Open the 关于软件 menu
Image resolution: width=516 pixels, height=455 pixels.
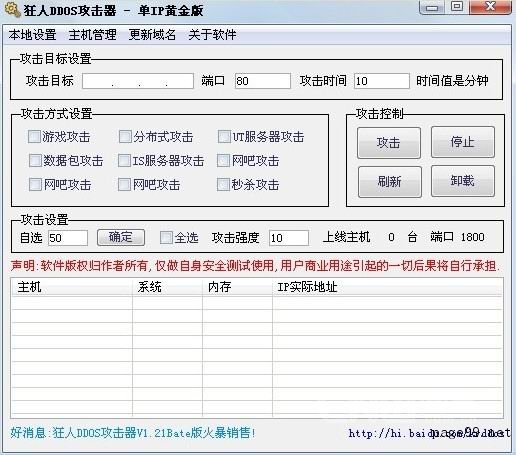212,35
